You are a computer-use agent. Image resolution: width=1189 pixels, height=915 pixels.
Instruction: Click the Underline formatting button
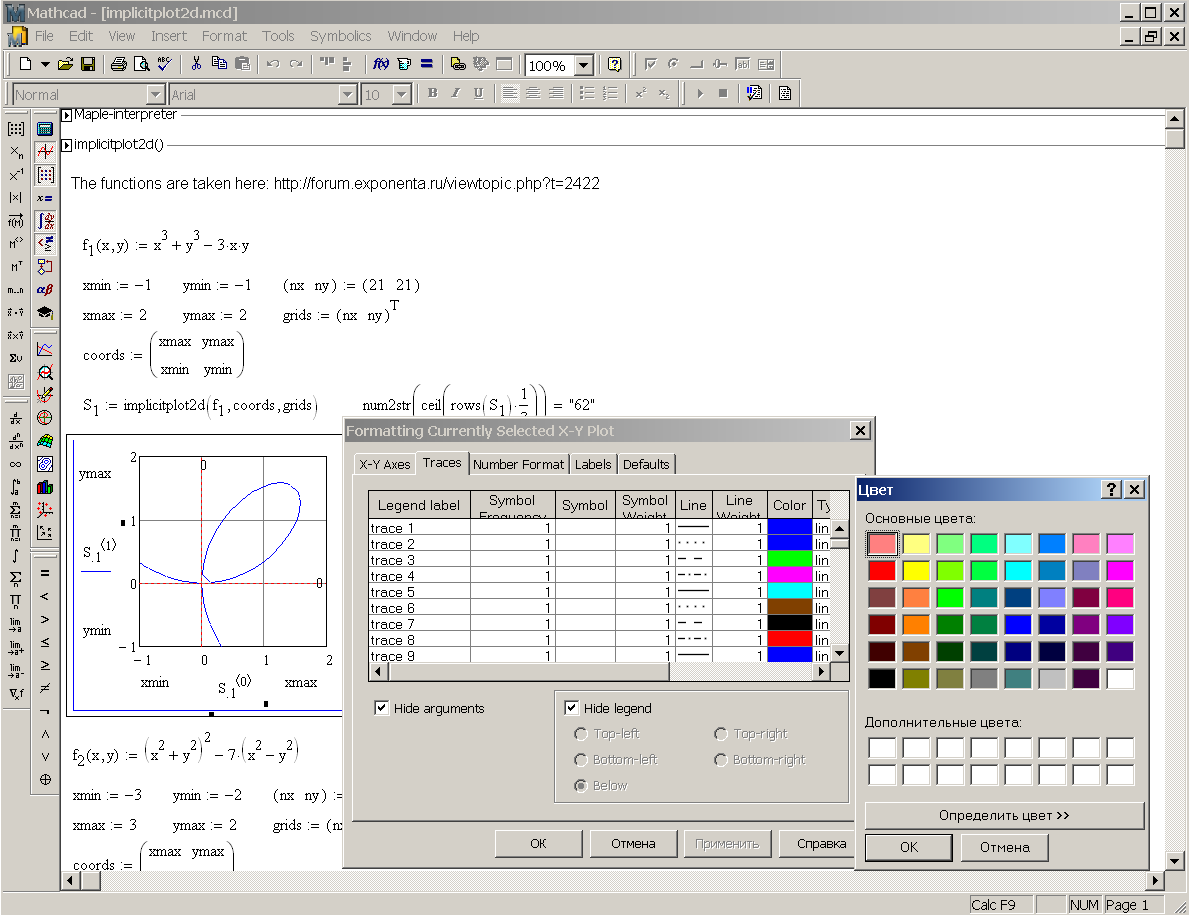point(478,93)
